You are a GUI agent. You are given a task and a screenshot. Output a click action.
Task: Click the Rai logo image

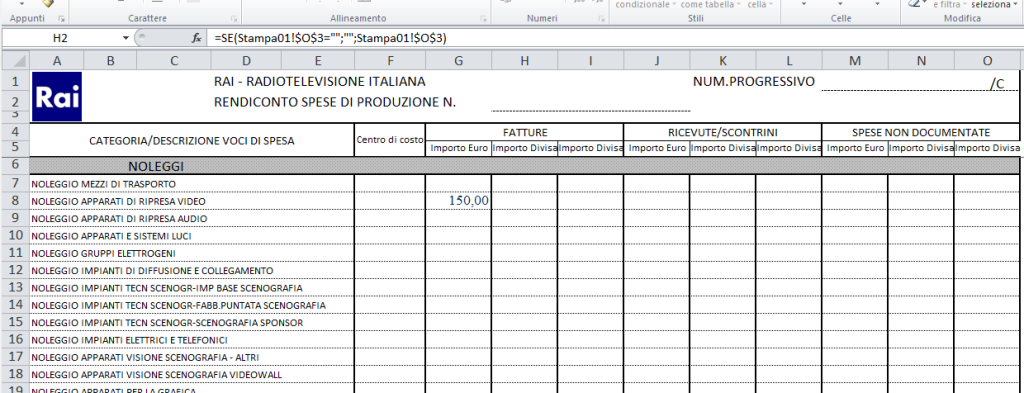click(57, 97)
